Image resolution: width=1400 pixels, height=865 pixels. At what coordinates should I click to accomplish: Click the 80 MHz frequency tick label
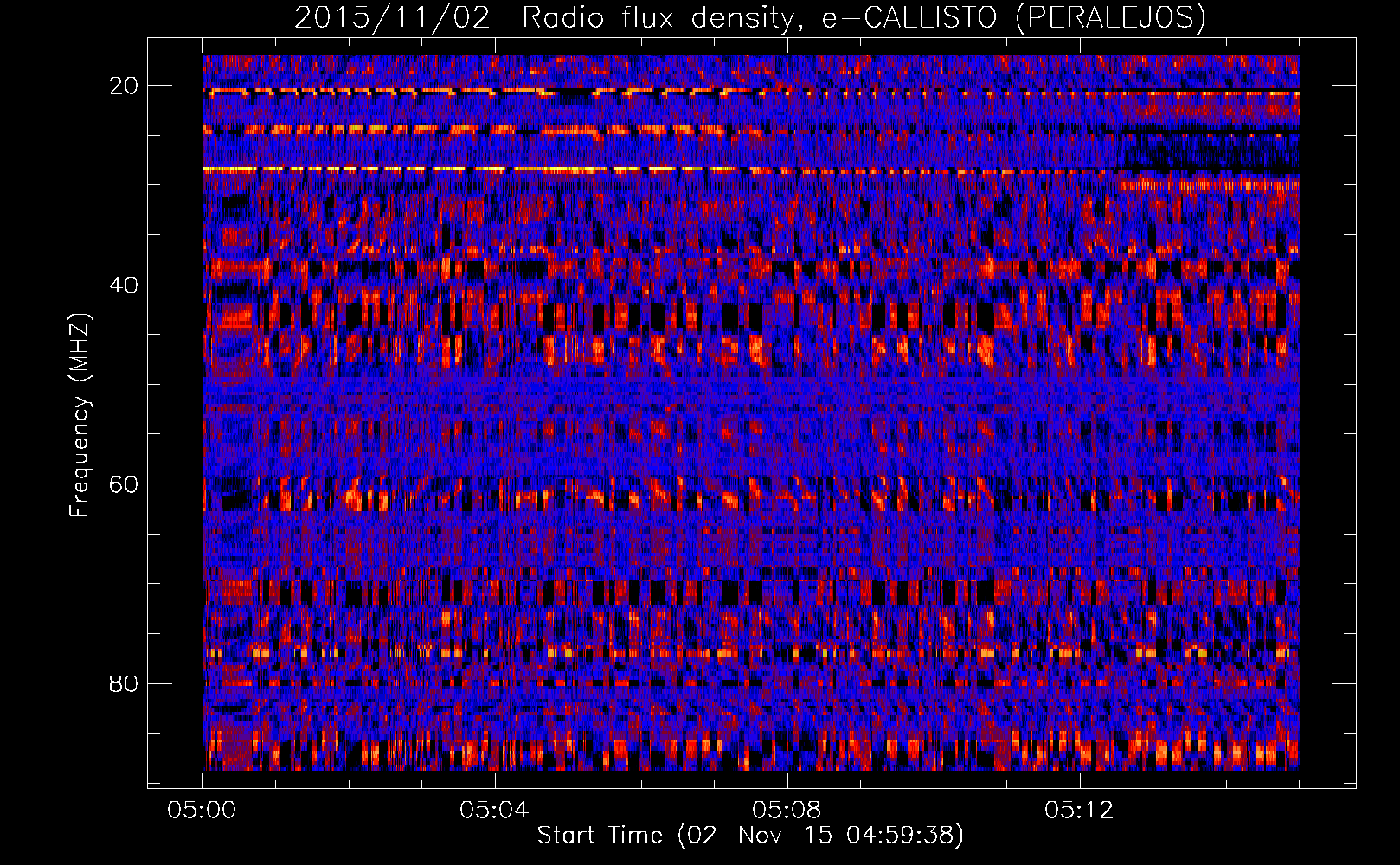(125, 683)
